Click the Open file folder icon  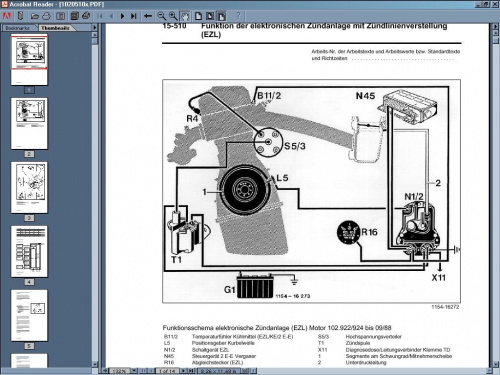click(35, 16)
